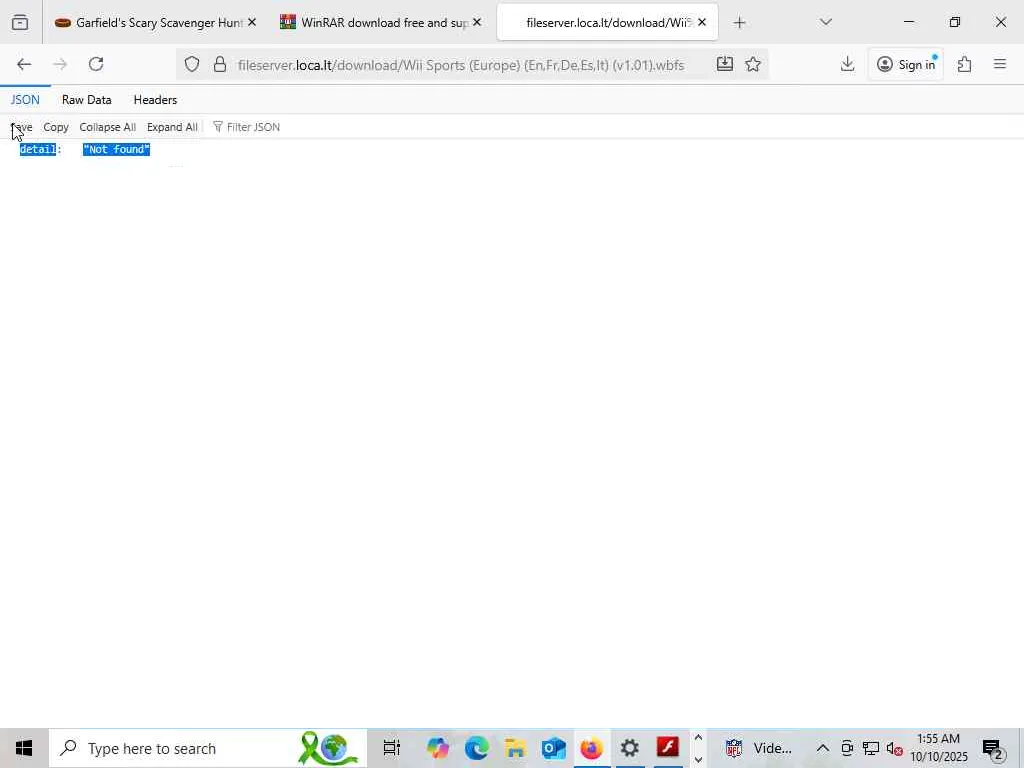The image size is (1024, 768).
Task: Open the Downloads panel
Action: pos(847,64)
